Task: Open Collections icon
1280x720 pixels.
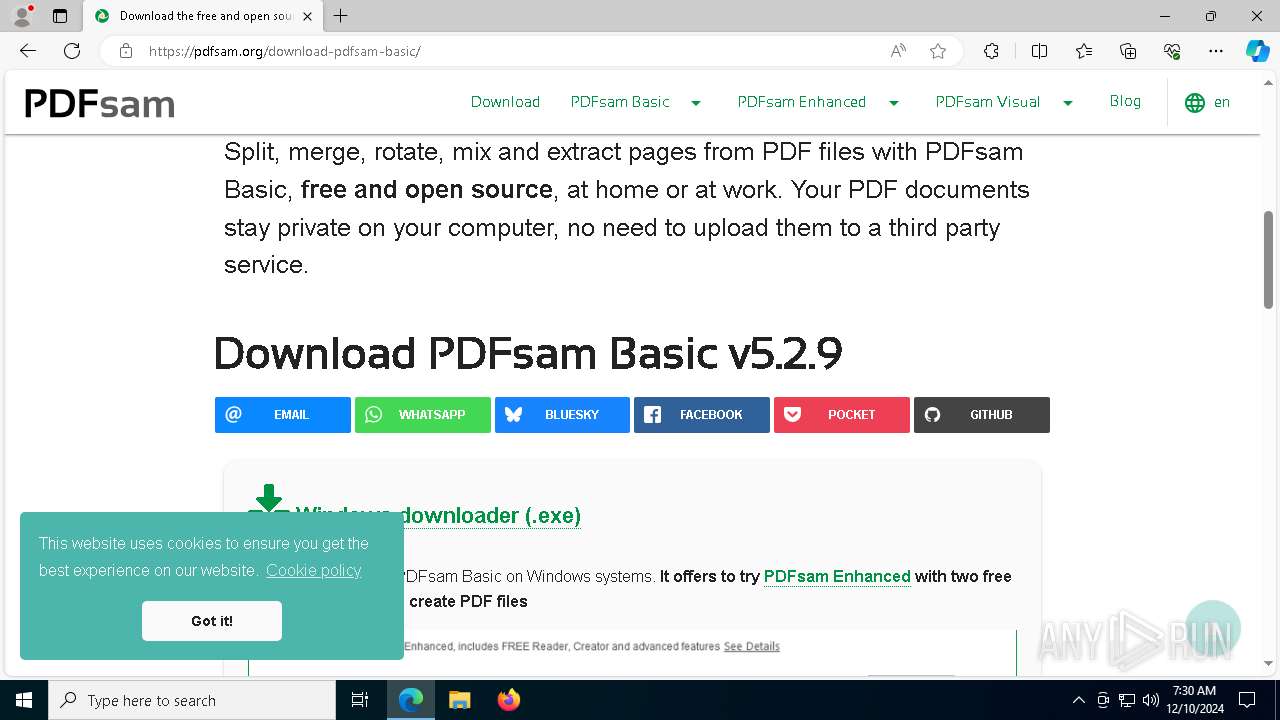Action: click(x=1128, y=51)
